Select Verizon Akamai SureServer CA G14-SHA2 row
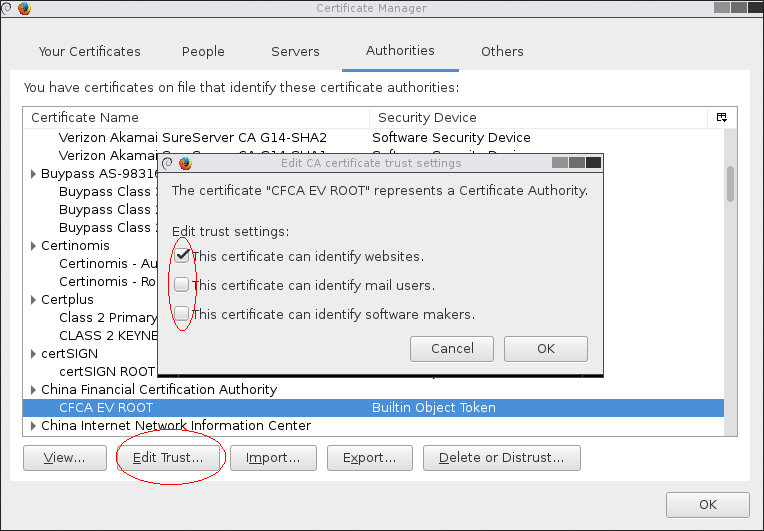 373,137
